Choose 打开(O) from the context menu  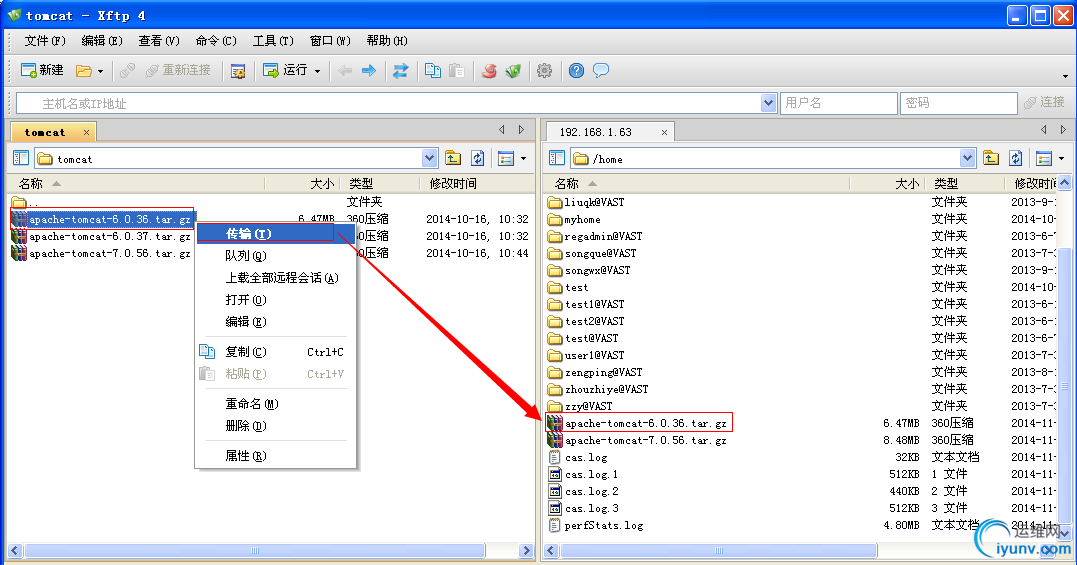[x=275, y=299]
